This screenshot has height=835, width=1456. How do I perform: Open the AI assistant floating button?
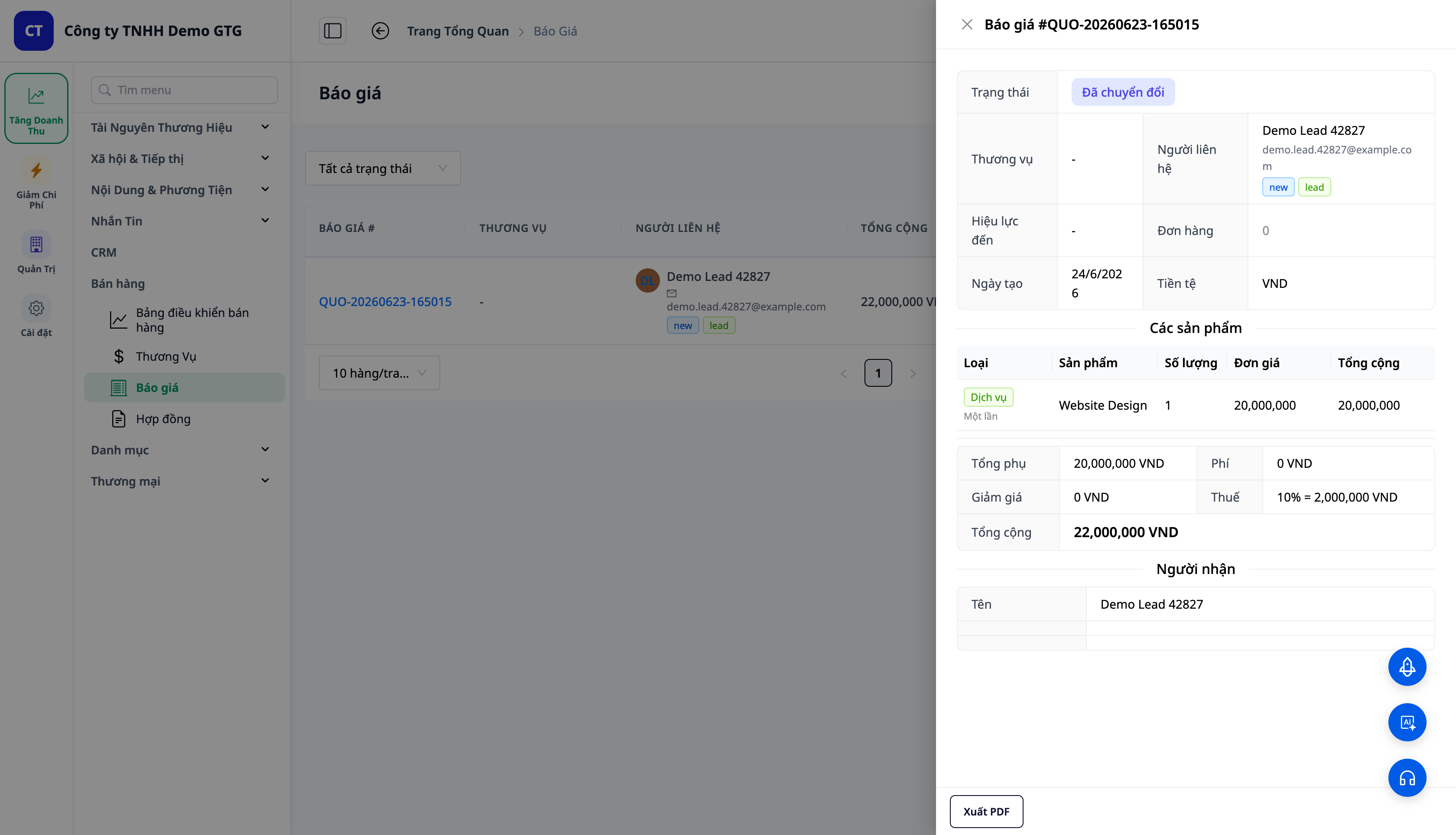pos(1407,723)
